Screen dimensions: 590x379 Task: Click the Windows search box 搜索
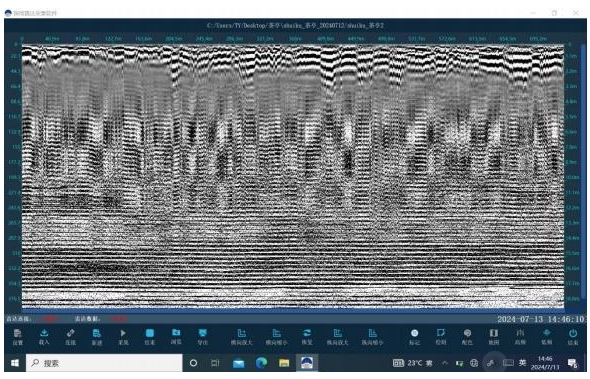[x=104, y=363]
